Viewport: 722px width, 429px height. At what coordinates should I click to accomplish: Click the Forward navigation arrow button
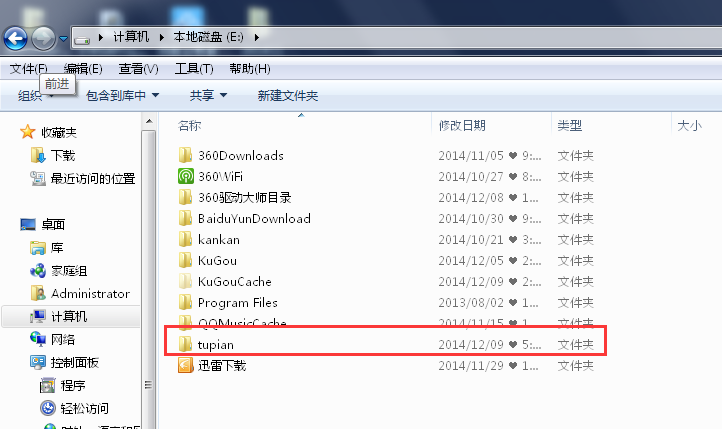(43, 38)
